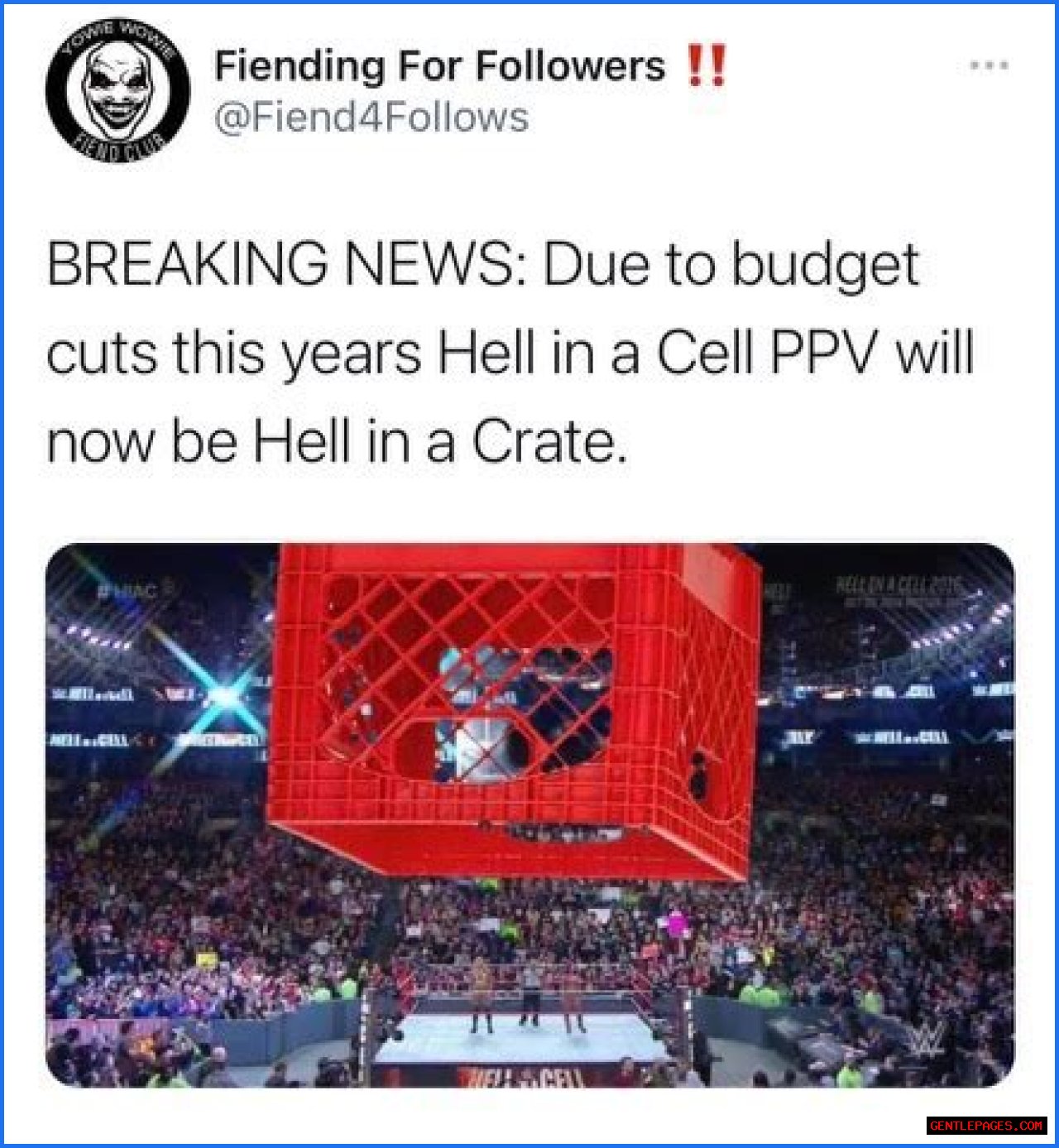Open the Fiend Club profile avatar
The height and width of the screenshot is (1148, 1059).
[117, 91]
